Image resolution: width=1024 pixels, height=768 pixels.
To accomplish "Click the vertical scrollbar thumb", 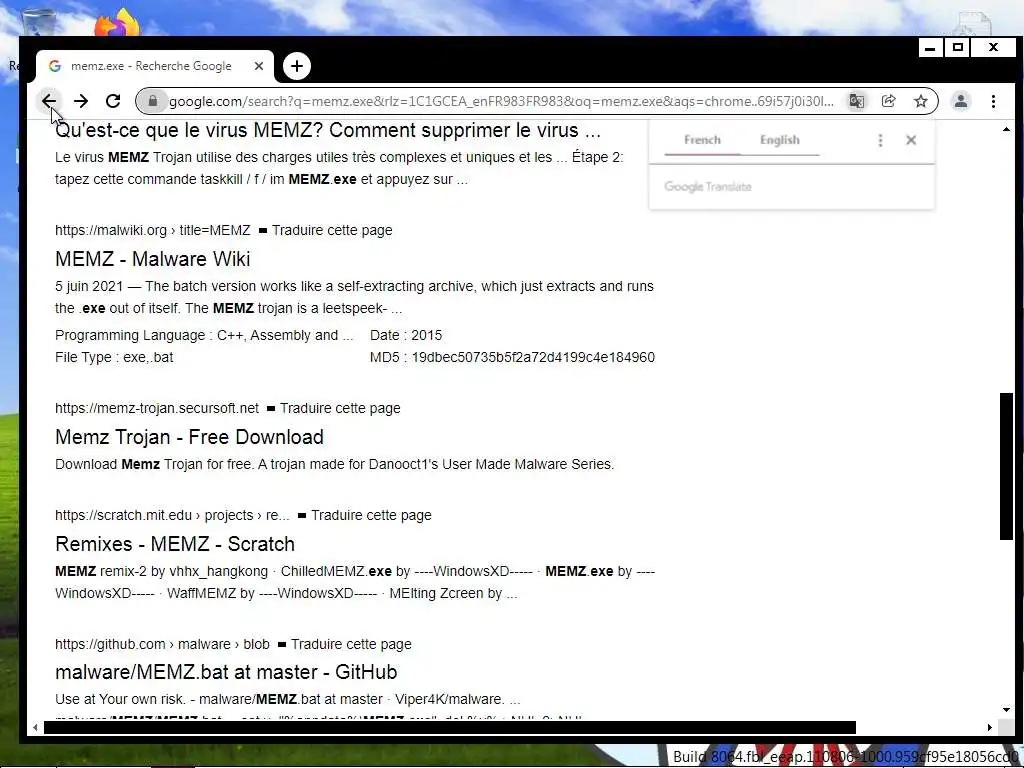I will 1006,466.
